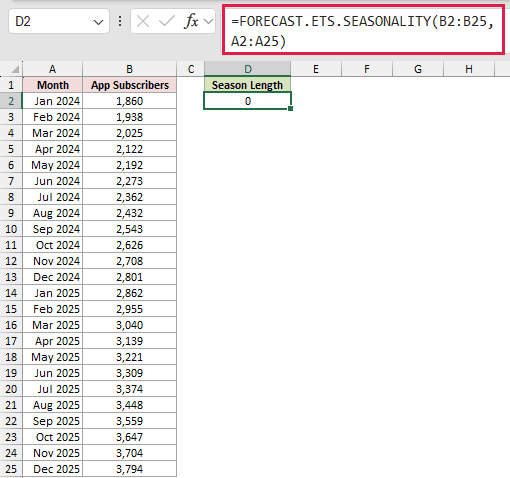Viewport: 510px width, 478px height.
Task: Click the Select All corner triangle
Action: point(15,69)
